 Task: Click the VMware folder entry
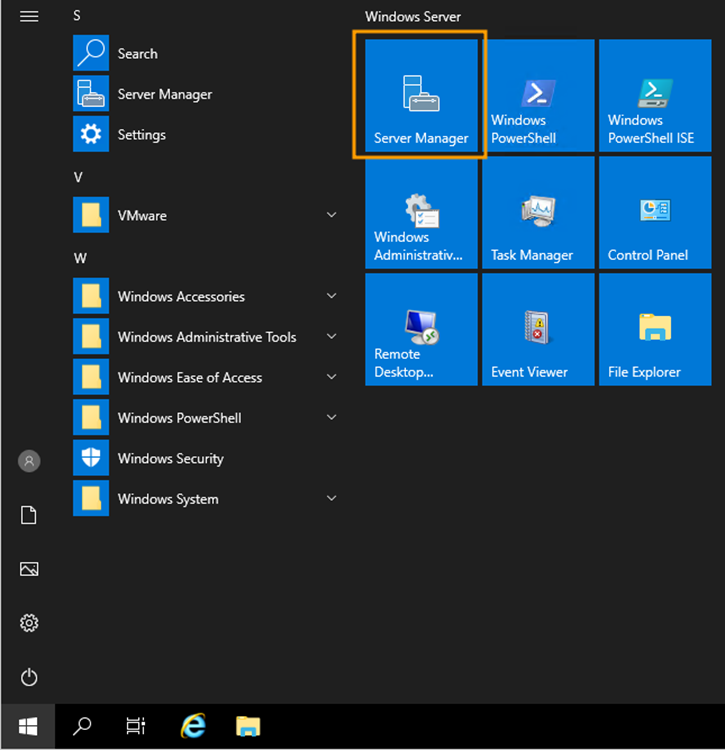pos(208,215)
